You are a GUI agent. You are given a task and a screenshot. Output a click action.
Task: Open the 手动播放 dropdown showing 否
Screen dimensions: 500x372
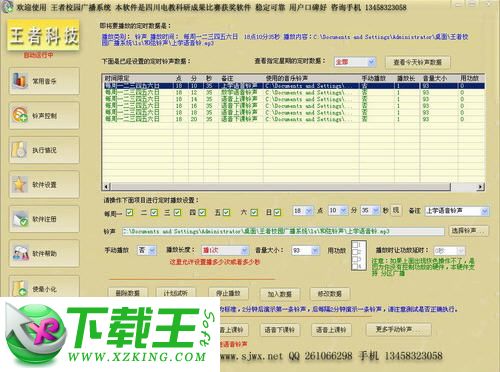pyautogui.click(x=152, y=250)
